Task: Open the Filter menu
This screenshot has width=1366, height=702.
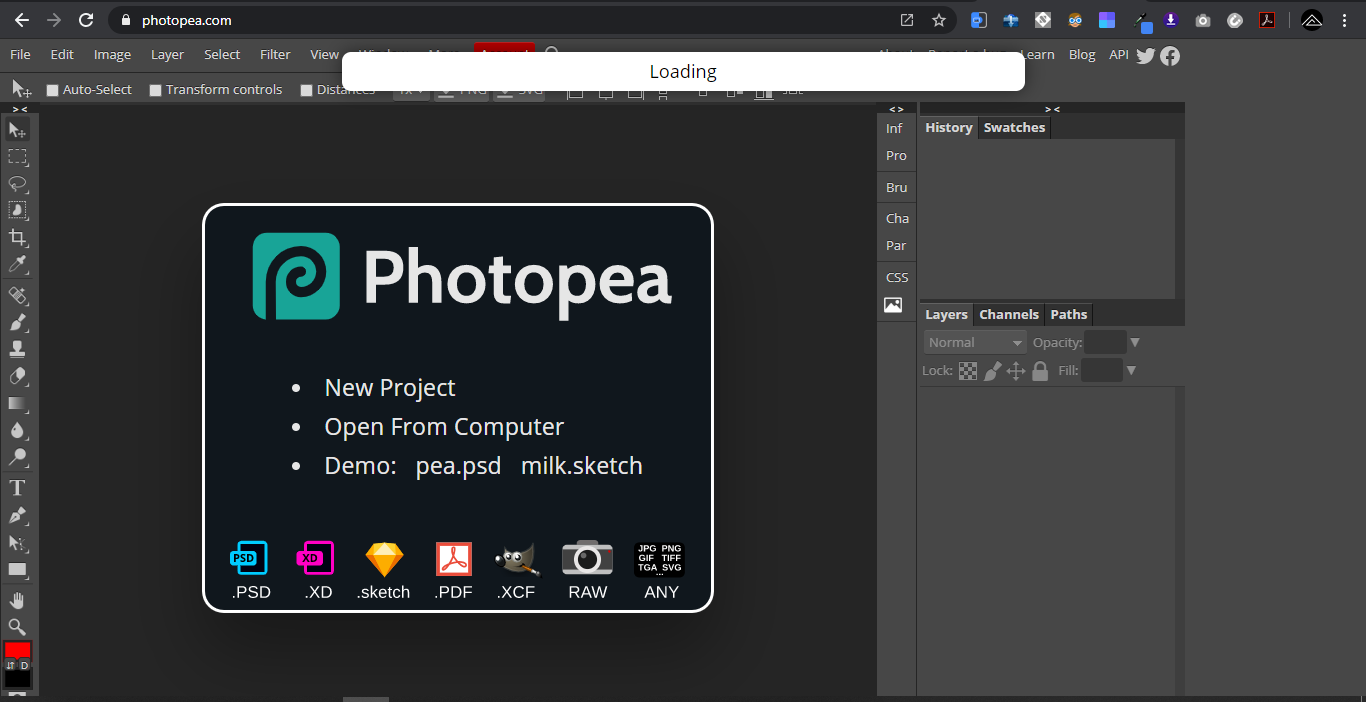Action: 275,55
